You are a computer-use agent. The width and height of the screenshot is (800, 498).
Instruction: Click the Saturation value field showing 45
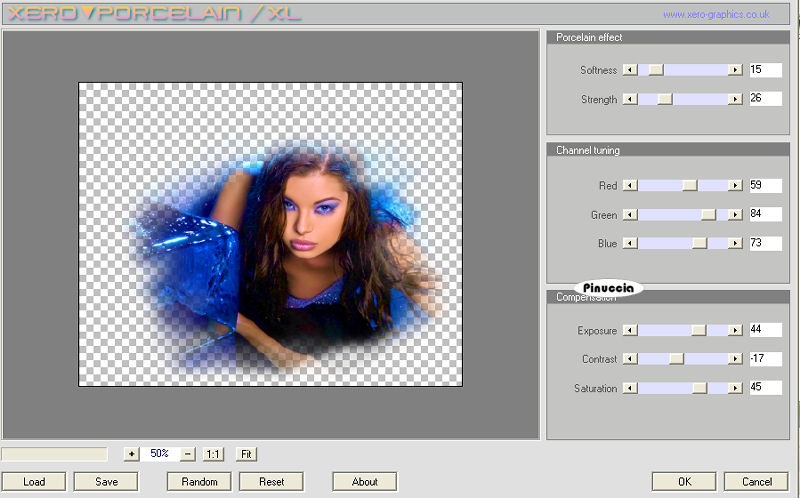point(765,387)
